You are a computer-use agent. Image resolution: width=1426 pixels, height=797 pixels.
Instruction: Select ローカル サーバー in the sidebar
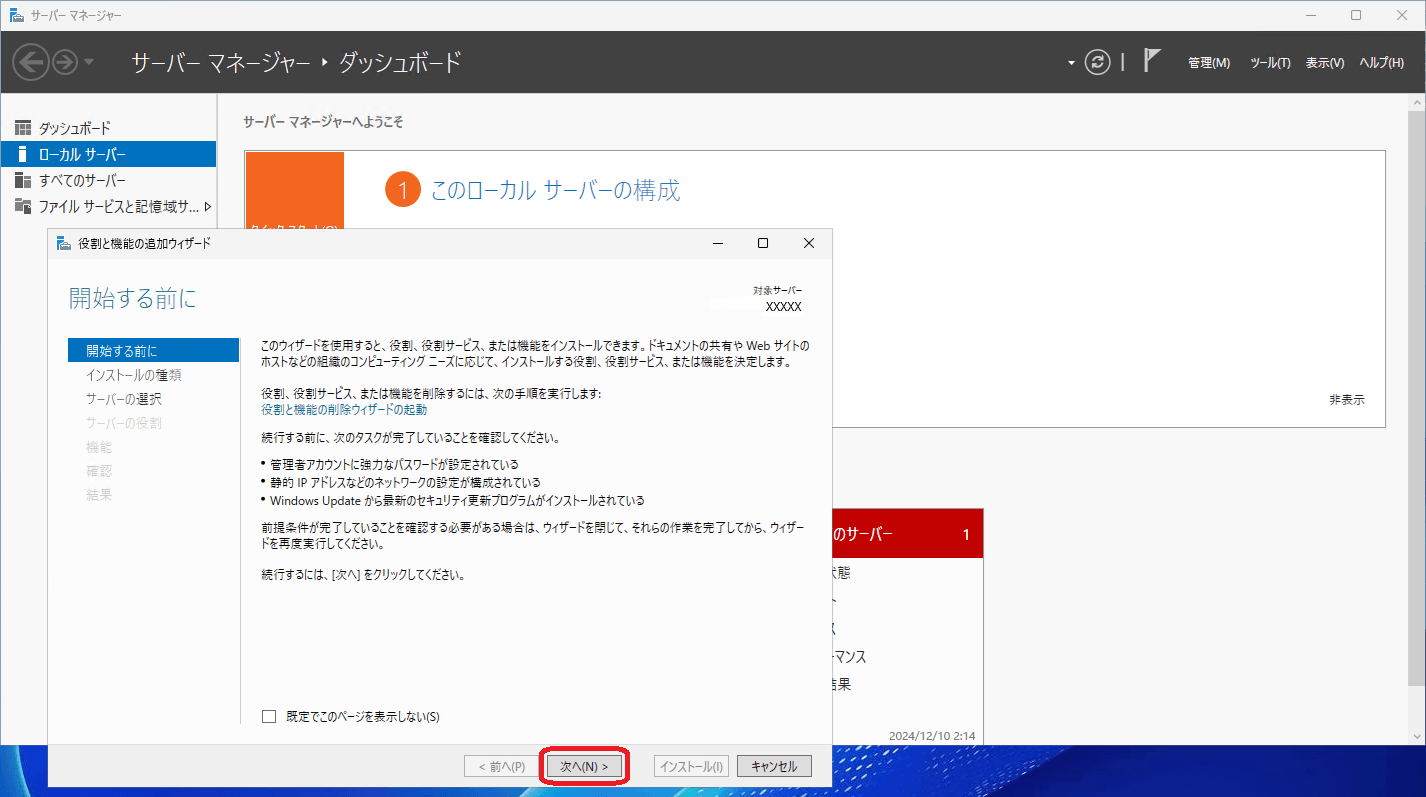pyautogui.click(x=82, y=154)
